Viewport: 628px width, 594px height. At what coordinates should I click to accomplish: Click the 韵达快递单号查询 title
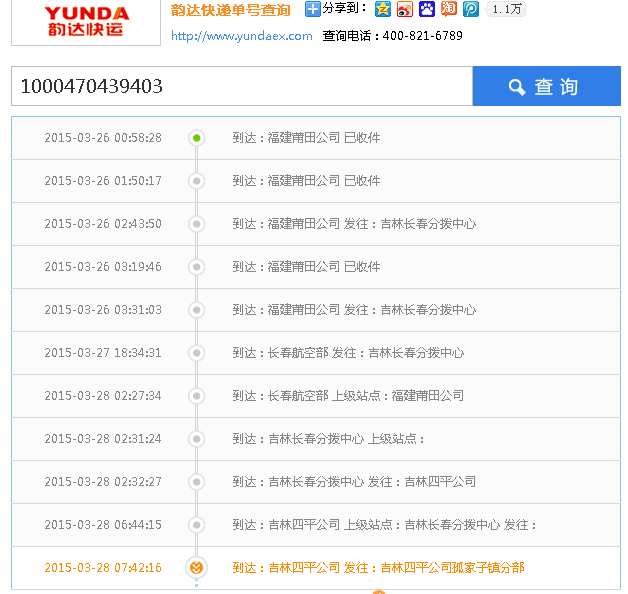(231, 10)
